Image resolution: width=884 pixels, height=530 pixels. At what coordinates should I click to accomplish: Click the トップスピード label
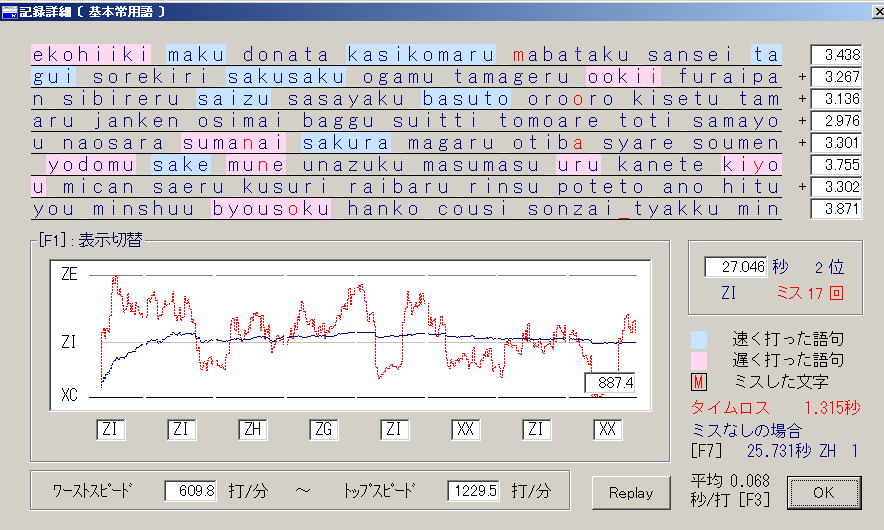[379, 491]
